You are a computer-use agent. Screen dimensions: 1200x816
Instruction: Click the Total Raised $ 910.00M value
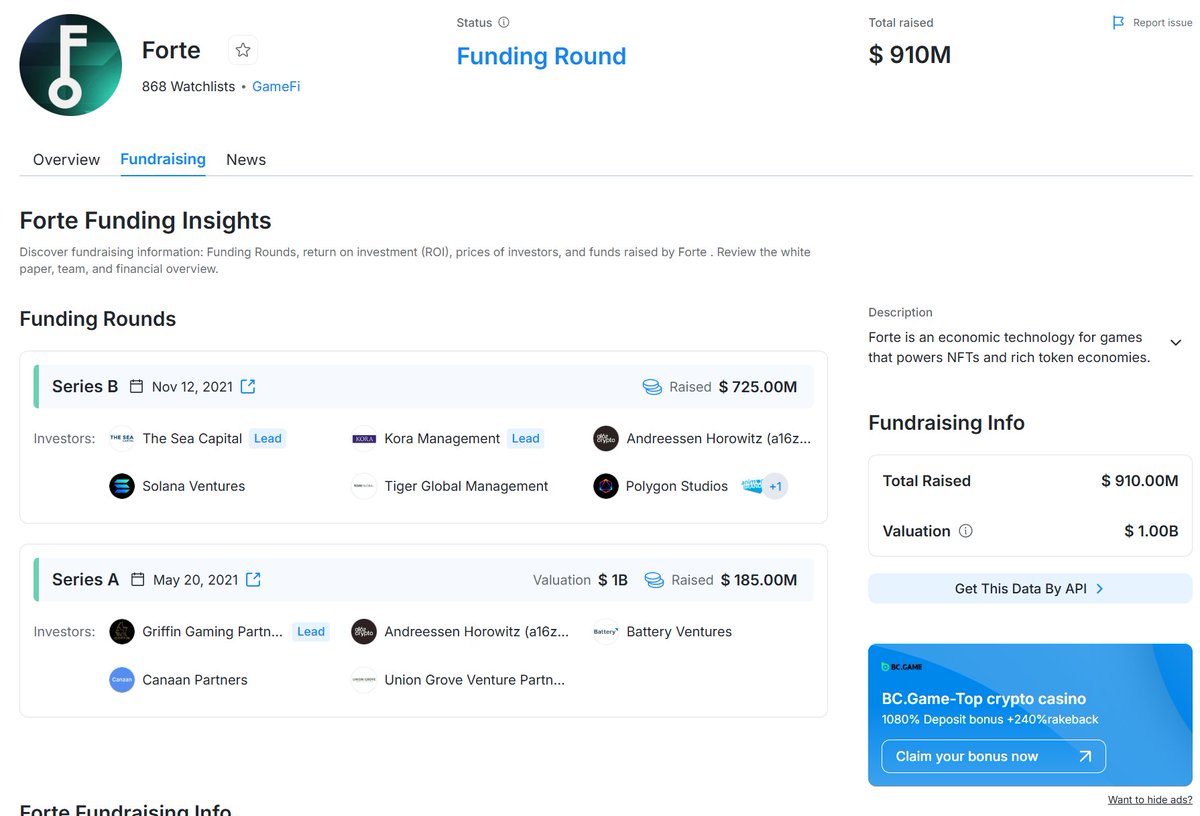point(1140,481)
